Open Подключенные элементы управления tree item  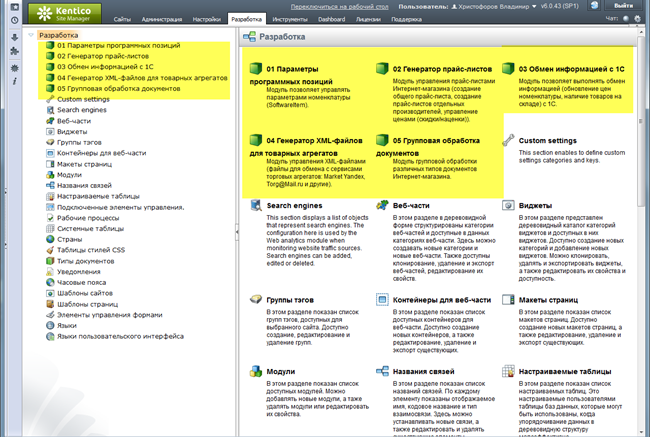[120, 207]
